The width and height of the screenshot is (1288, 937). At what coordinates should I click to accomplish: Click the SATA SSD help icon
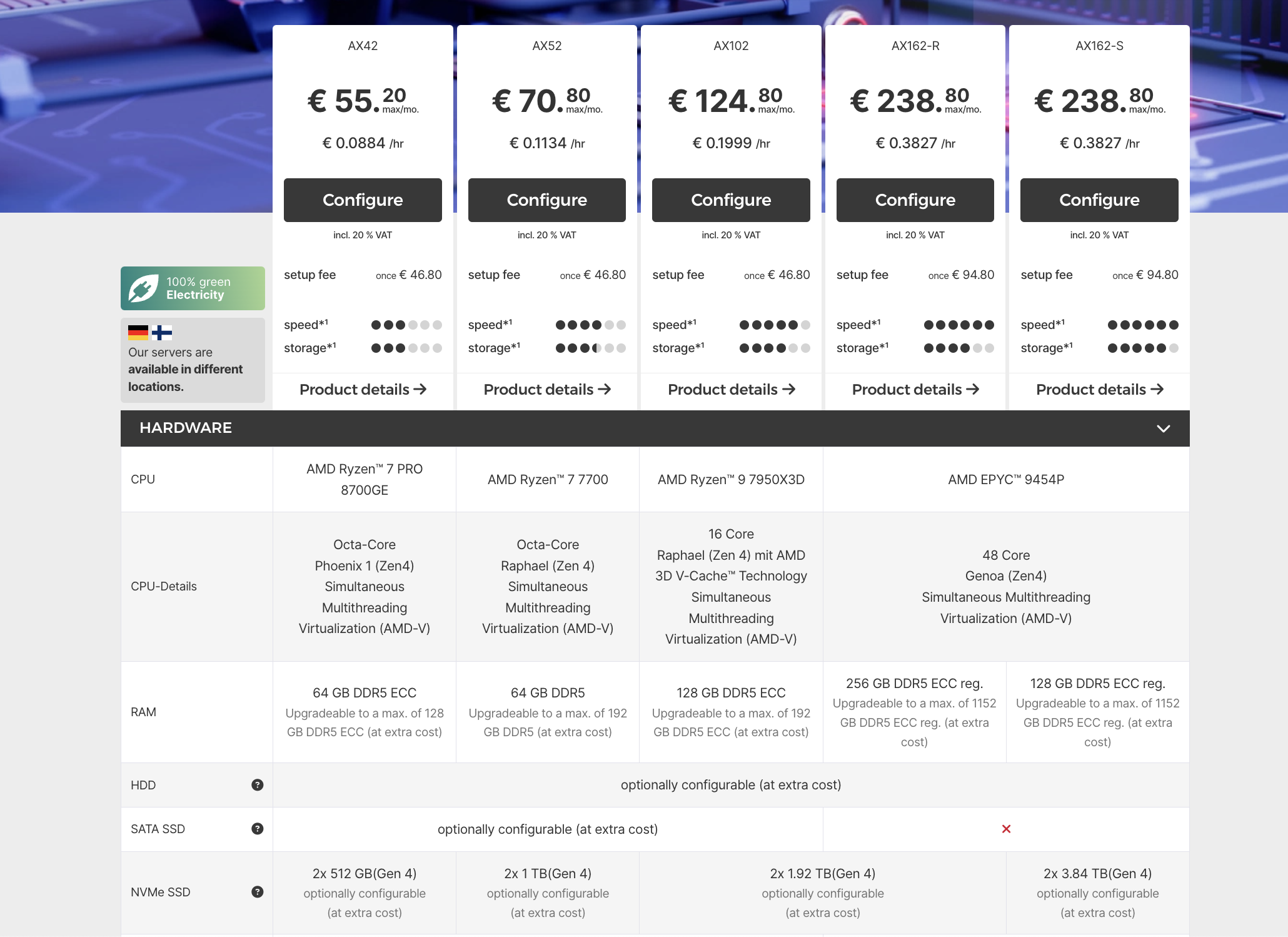(x=257, y=829)
